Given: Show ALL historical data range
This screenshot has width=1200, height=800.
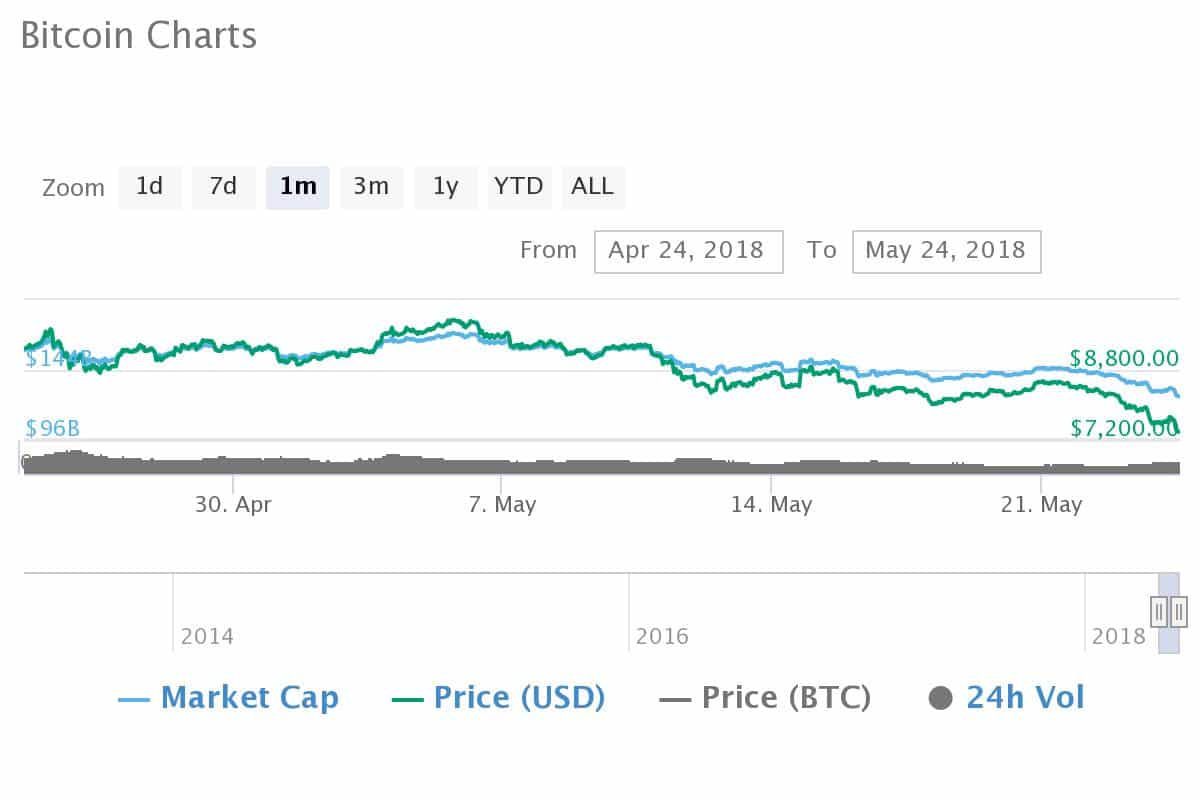Looking at the screenshot, I should tap(593, 187).
